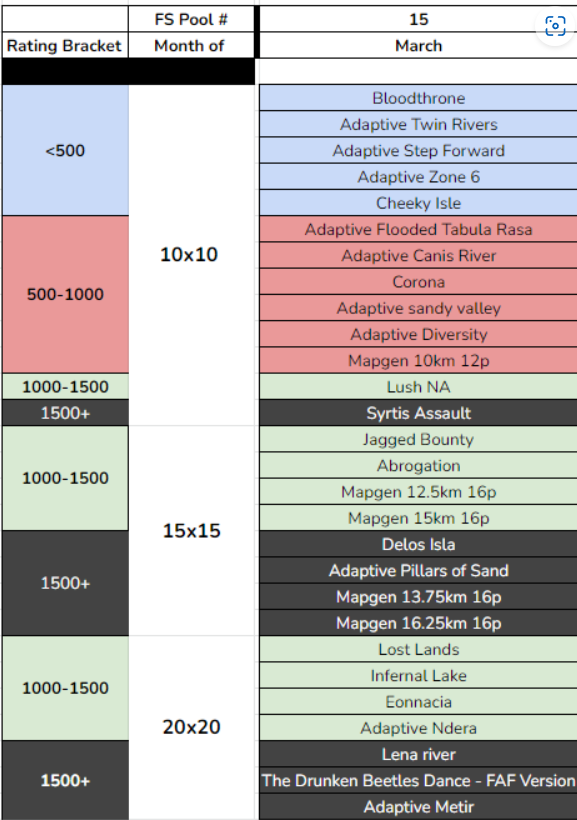The width and height of the screenshot is (577, 820).
Task: Select the Rating Bracket header cell
Action: pos(65,45)
